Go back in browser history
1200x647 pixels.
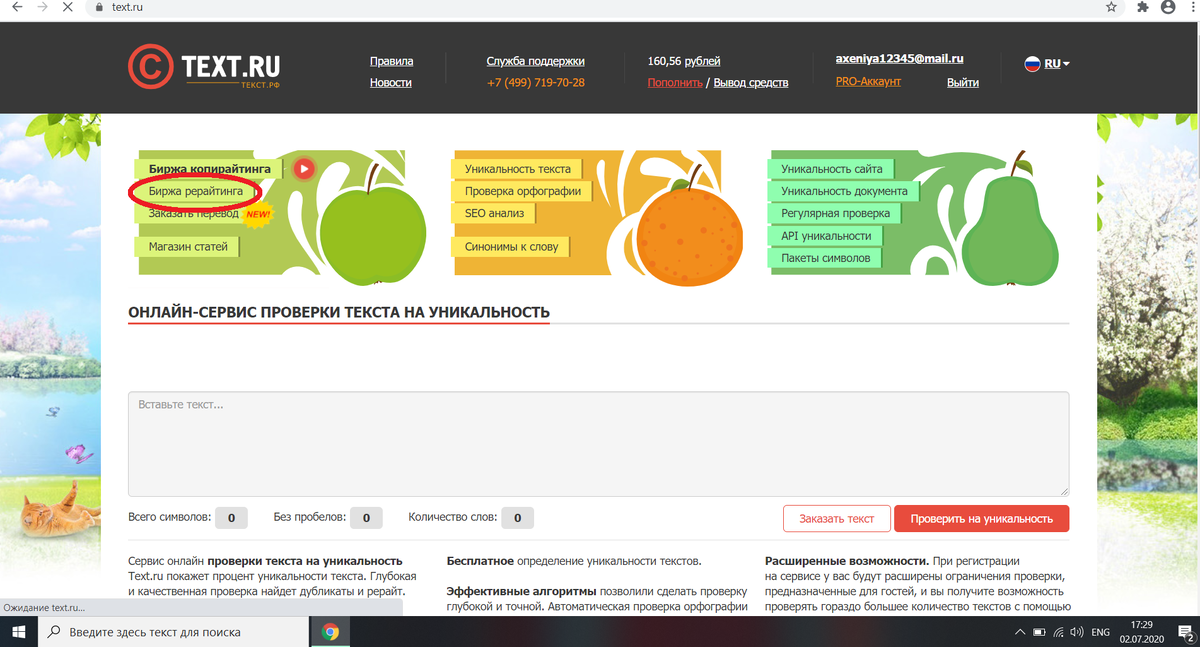pos(17,6)
